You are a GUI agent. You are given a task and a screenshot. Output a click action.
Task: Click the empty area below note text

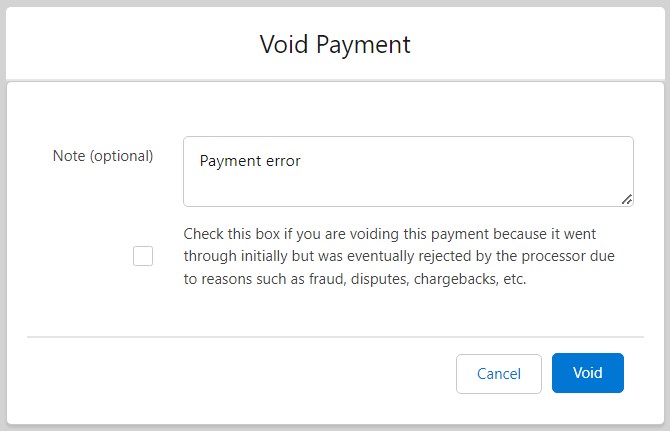pyautogui.click(x=400, y=190)
